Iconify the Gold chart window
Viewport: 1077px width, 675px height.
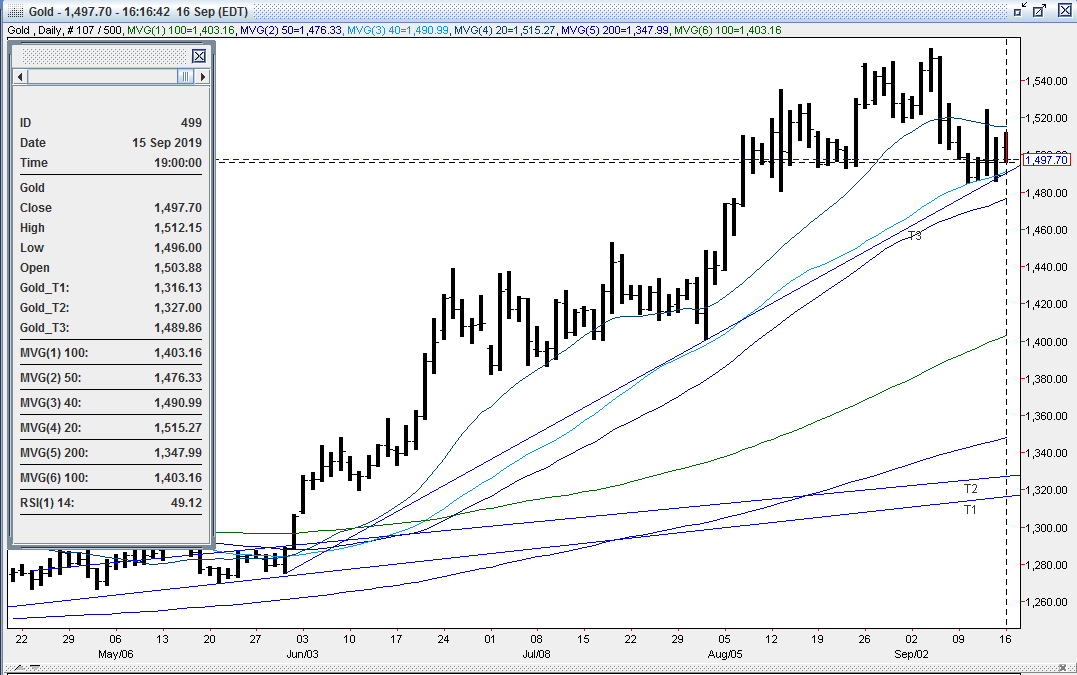tap(1021, 10)
